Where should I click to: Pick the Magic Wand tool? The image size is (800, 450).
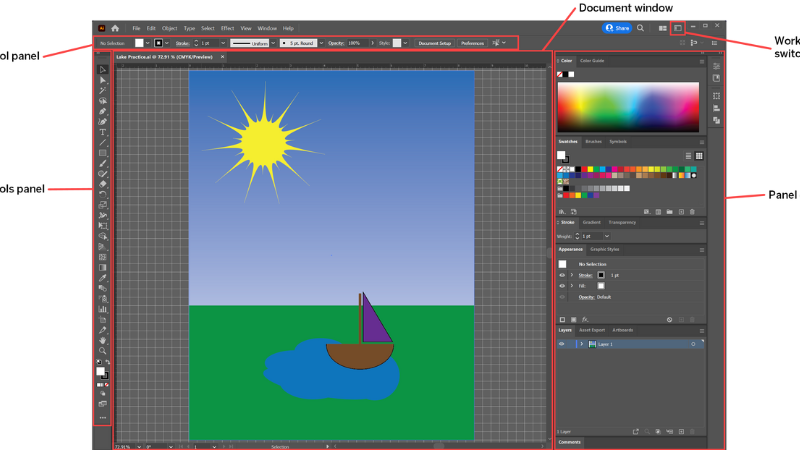click(102, 90)
